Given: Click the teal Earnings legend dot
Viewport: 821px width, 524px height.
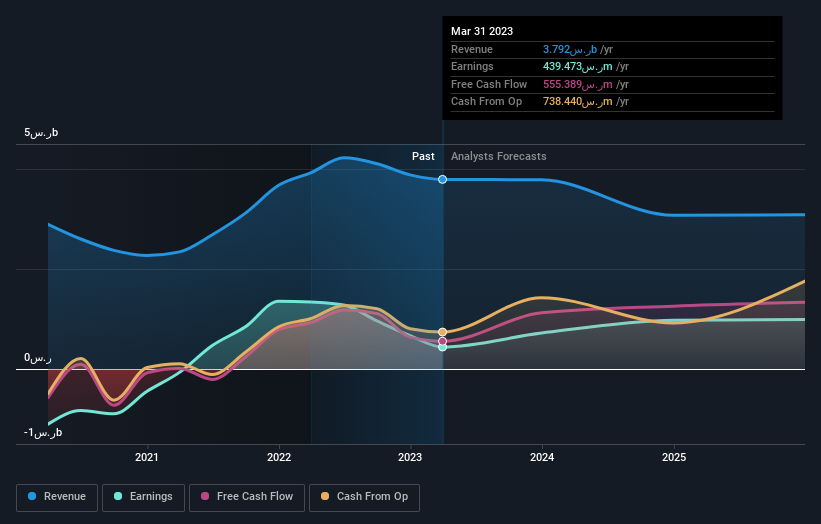Looking at the screenshot, I should [x=118, y=496].
